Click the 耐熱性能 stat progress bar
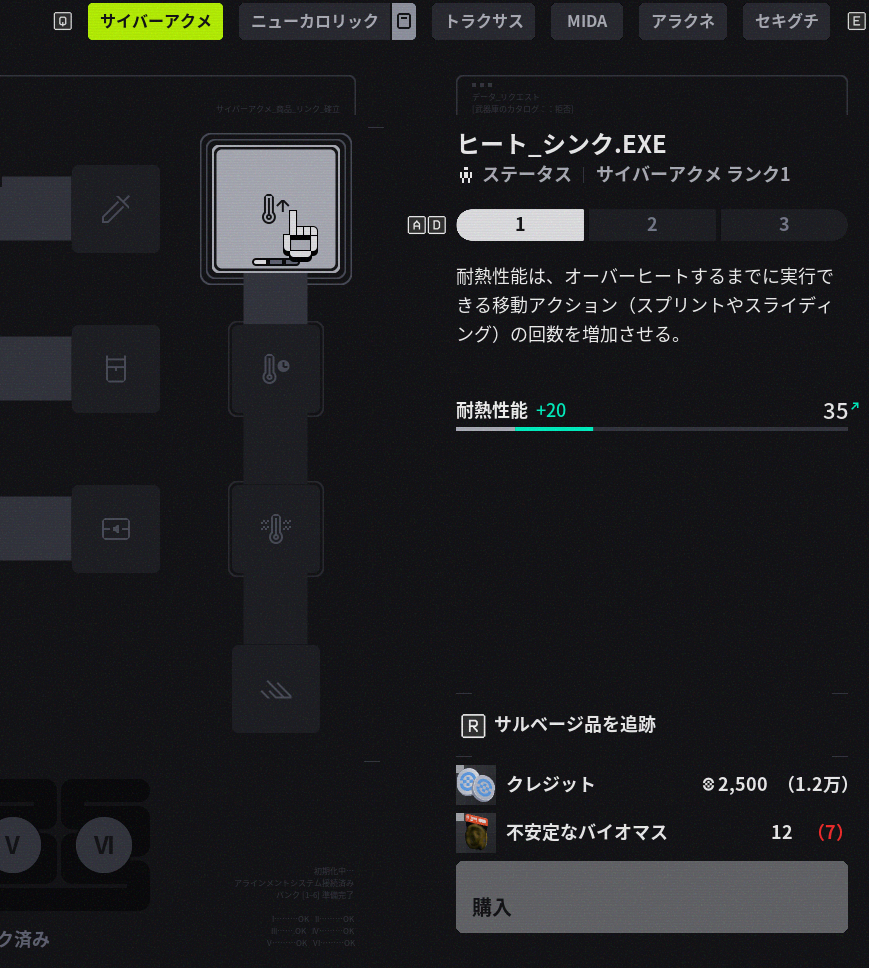 (652, 428)
